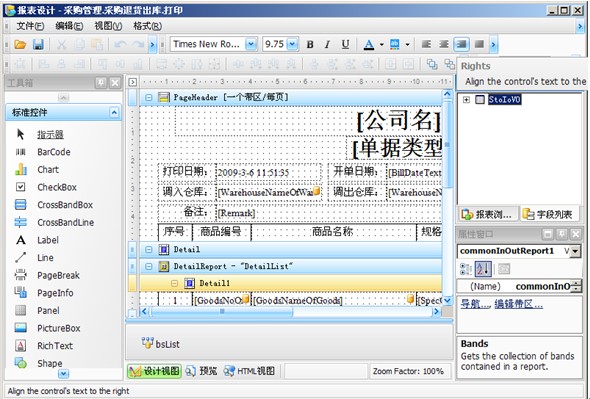The width and height of the screenshot is (590, 399).
Task: Expand the StoIoVO tree node
Action: (466, 100)
